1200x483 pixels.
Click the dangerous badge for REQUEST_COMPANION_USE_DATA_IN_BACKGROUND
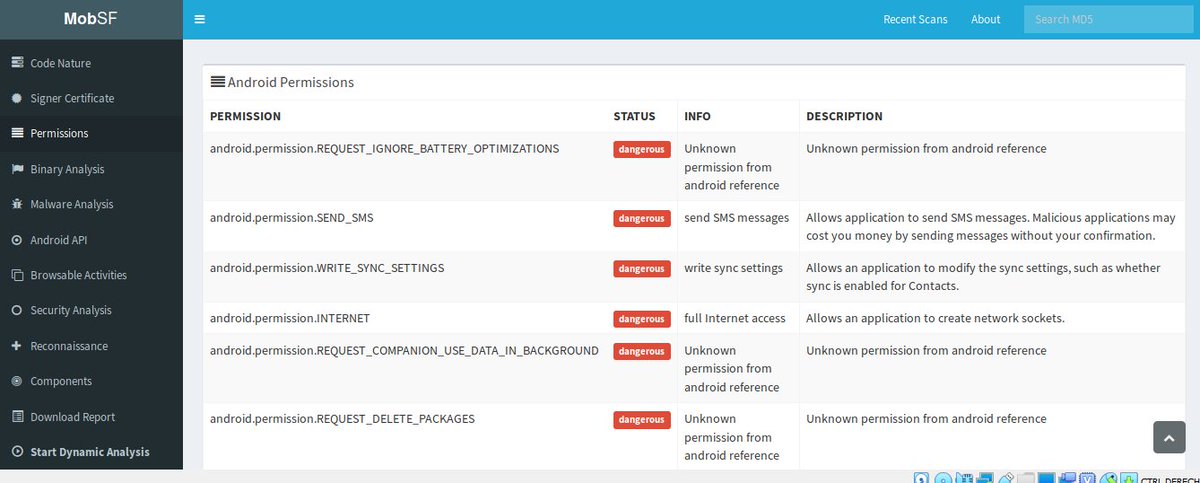[x=641, y=351]
